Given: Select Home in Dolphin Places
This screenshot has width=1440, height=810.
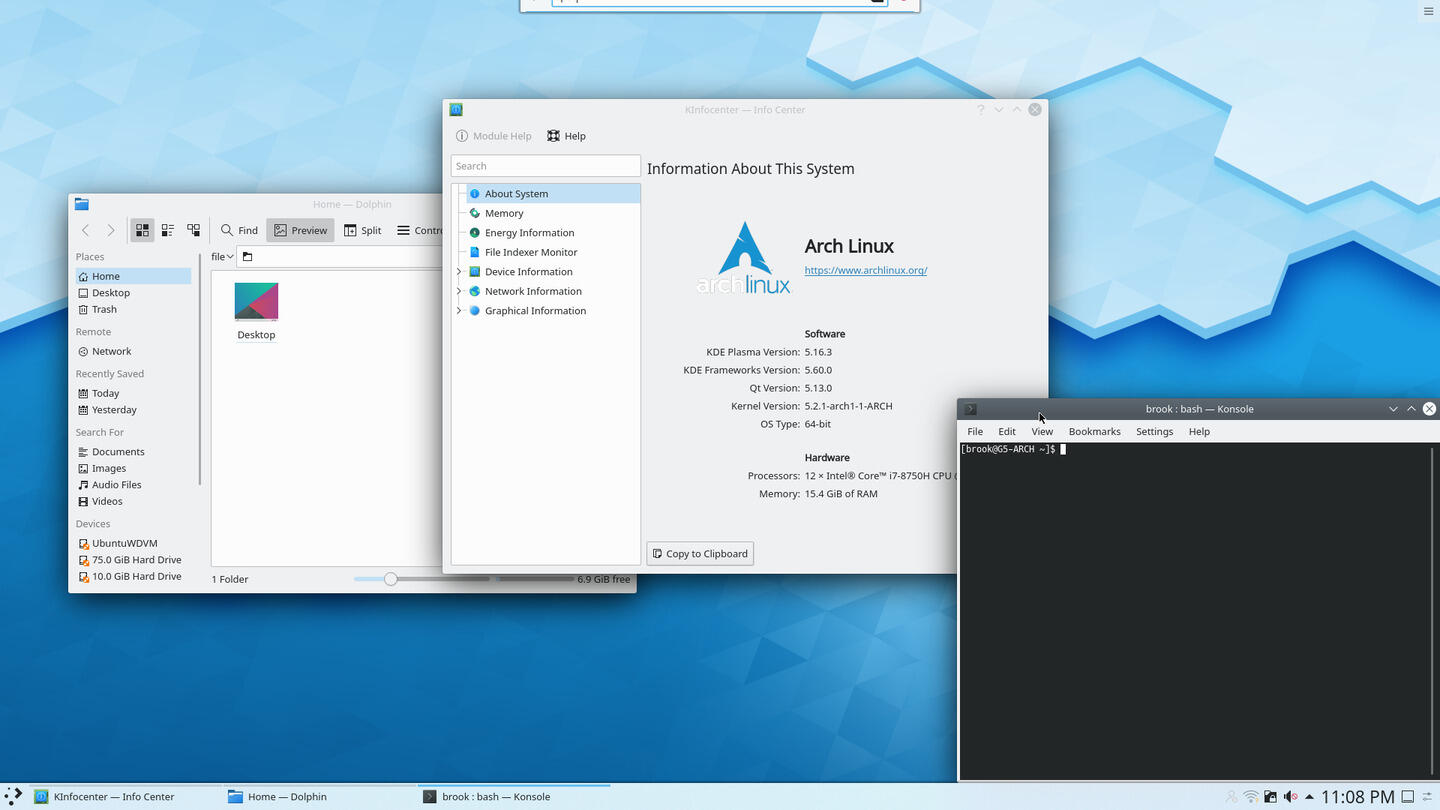Looking at the screenshot, I should point(133,276).
